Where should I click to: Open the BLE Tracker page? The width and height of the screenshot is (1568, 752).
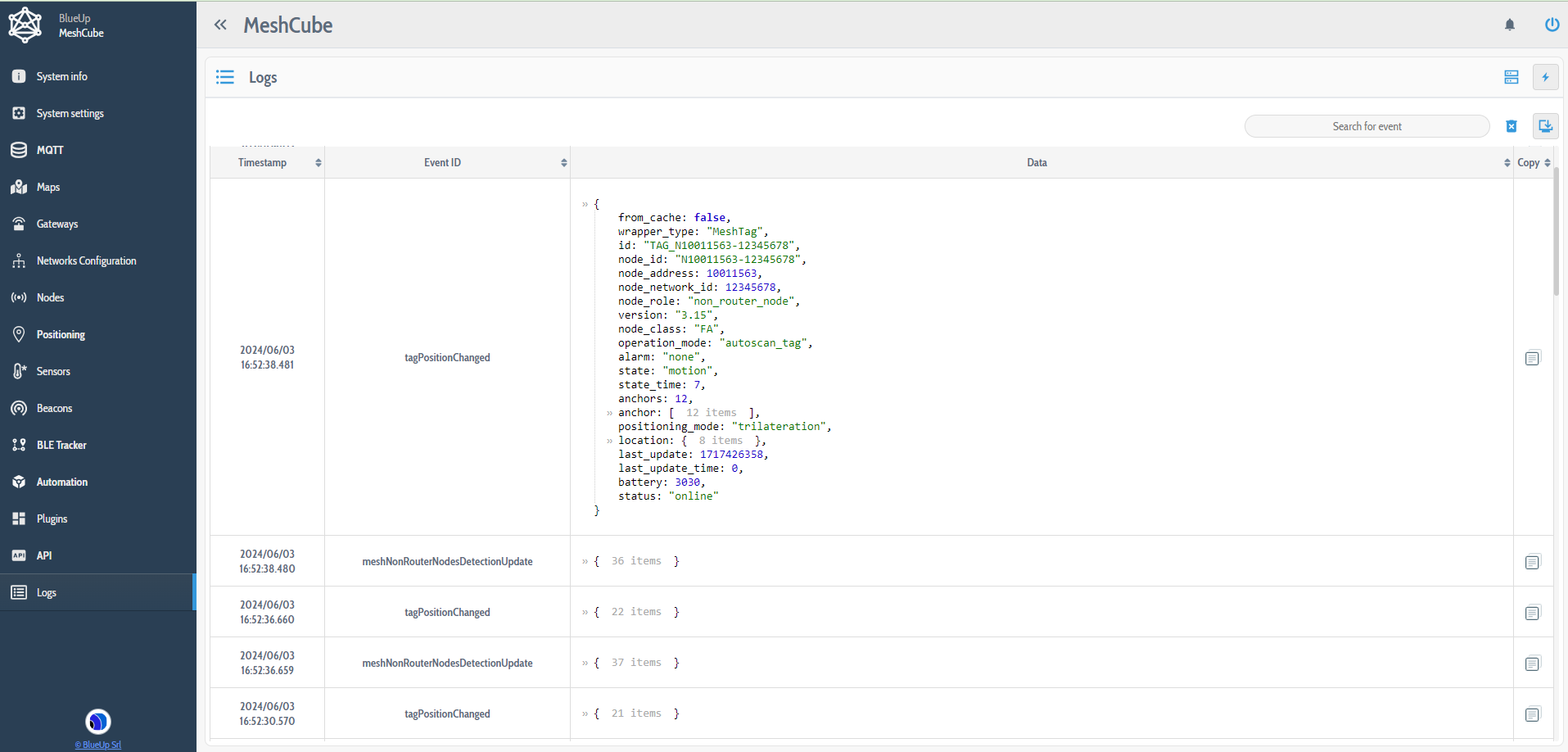point(61,445)
